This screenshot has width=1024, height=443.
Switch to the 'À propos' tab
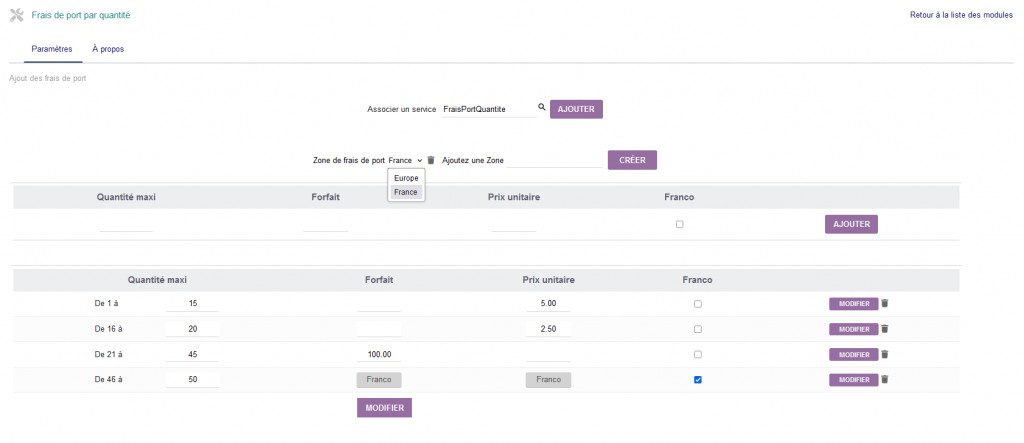point(107,49)
